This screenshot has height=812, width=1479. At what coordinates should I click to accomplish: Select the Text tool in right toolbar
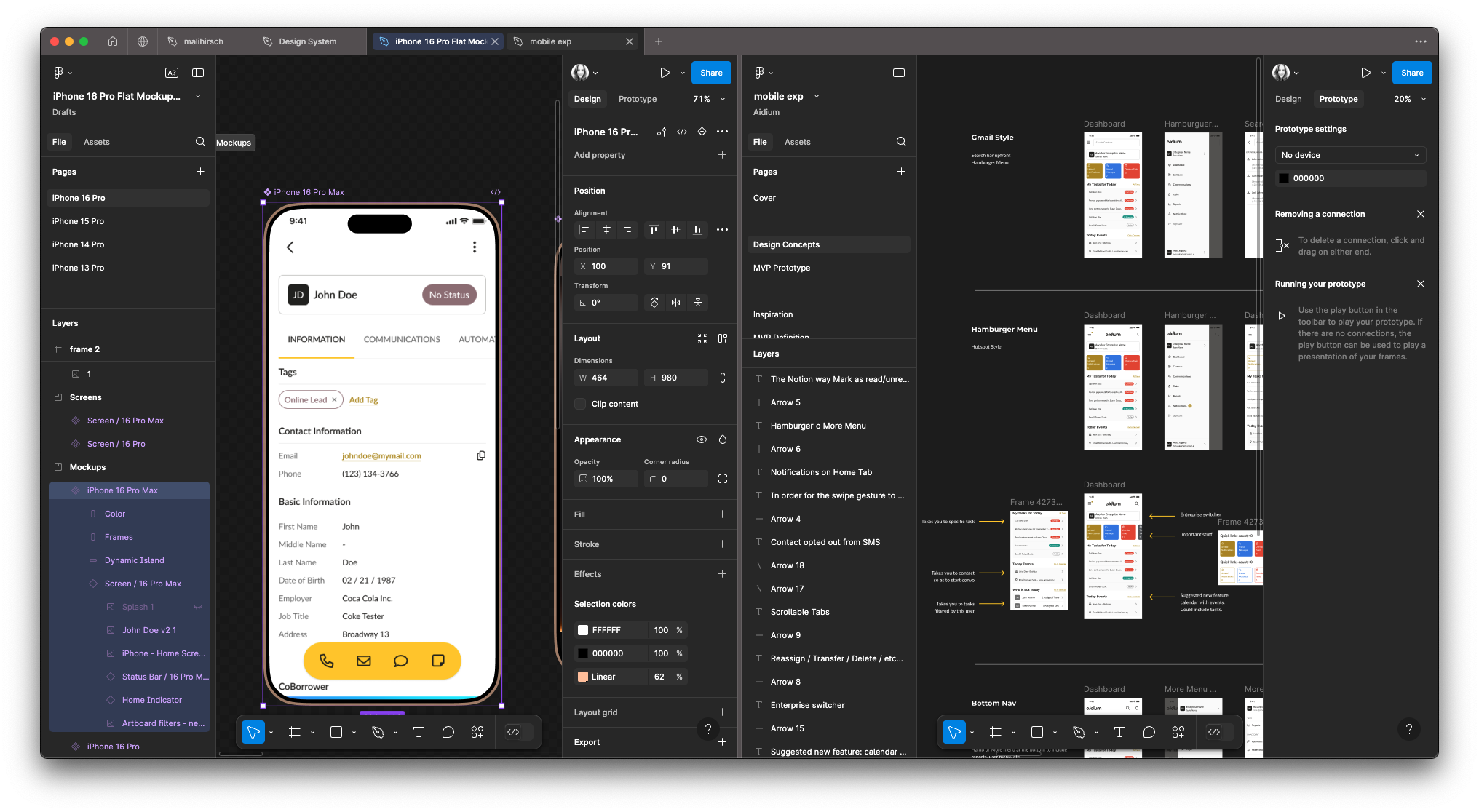pyautogui.click(x=1119, y=732)
